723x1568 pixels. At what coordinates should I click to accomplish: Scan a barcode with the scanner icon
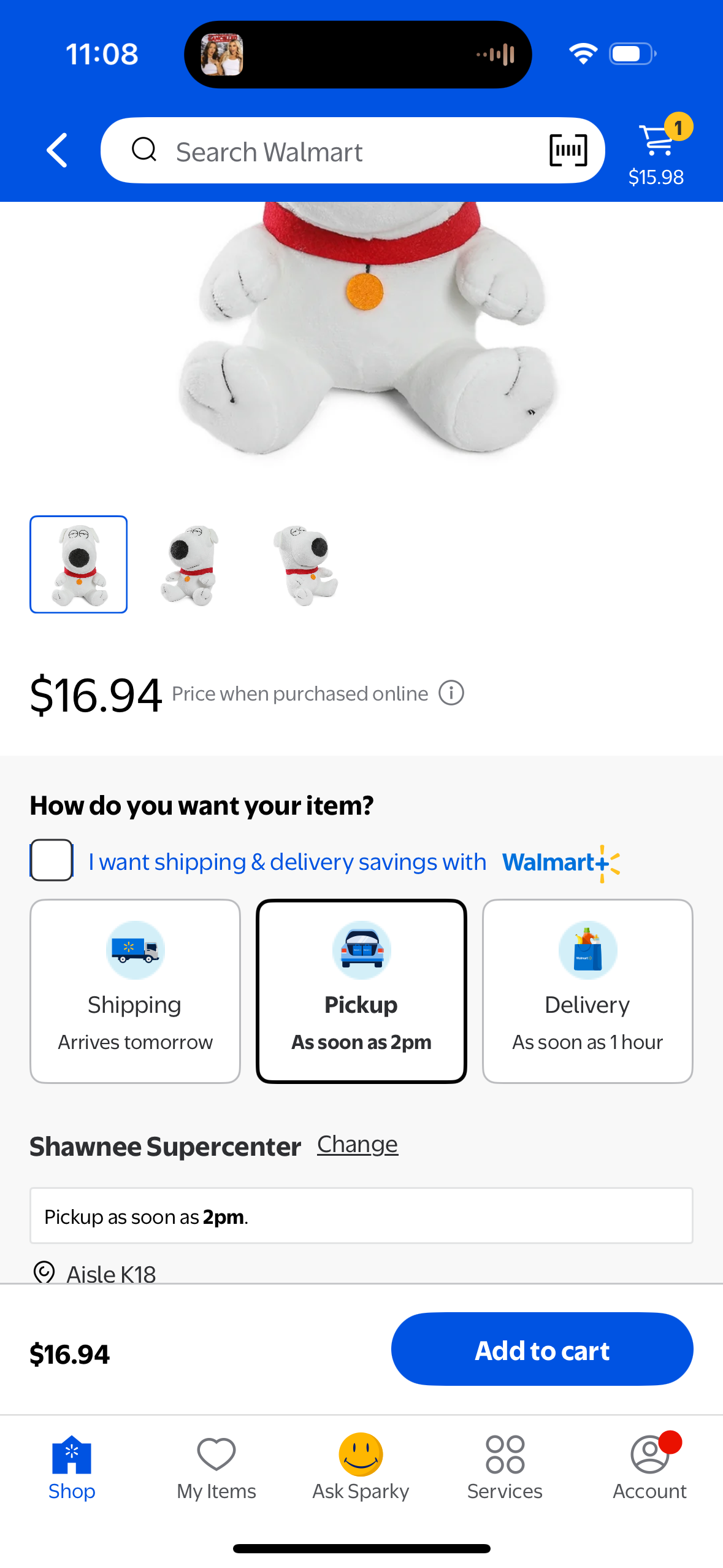coord(568,150)
